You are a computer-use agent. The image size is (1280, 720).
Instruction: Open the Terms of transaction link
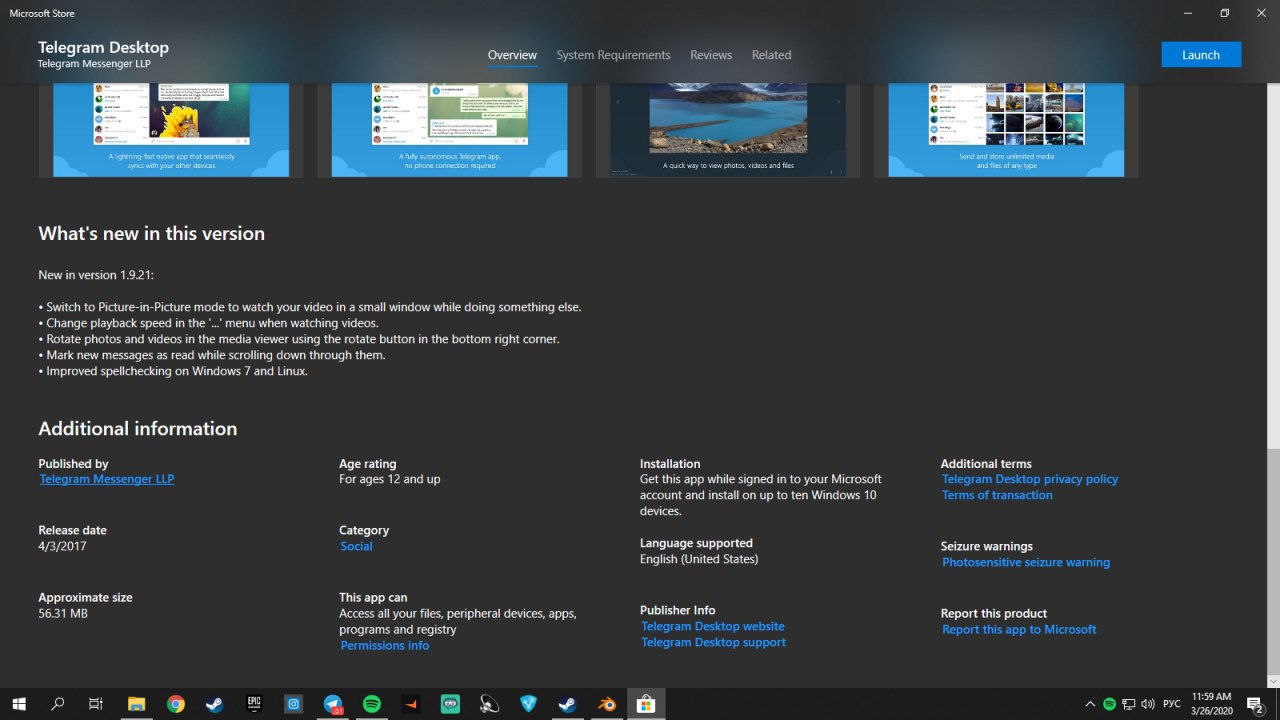point(997,495)
